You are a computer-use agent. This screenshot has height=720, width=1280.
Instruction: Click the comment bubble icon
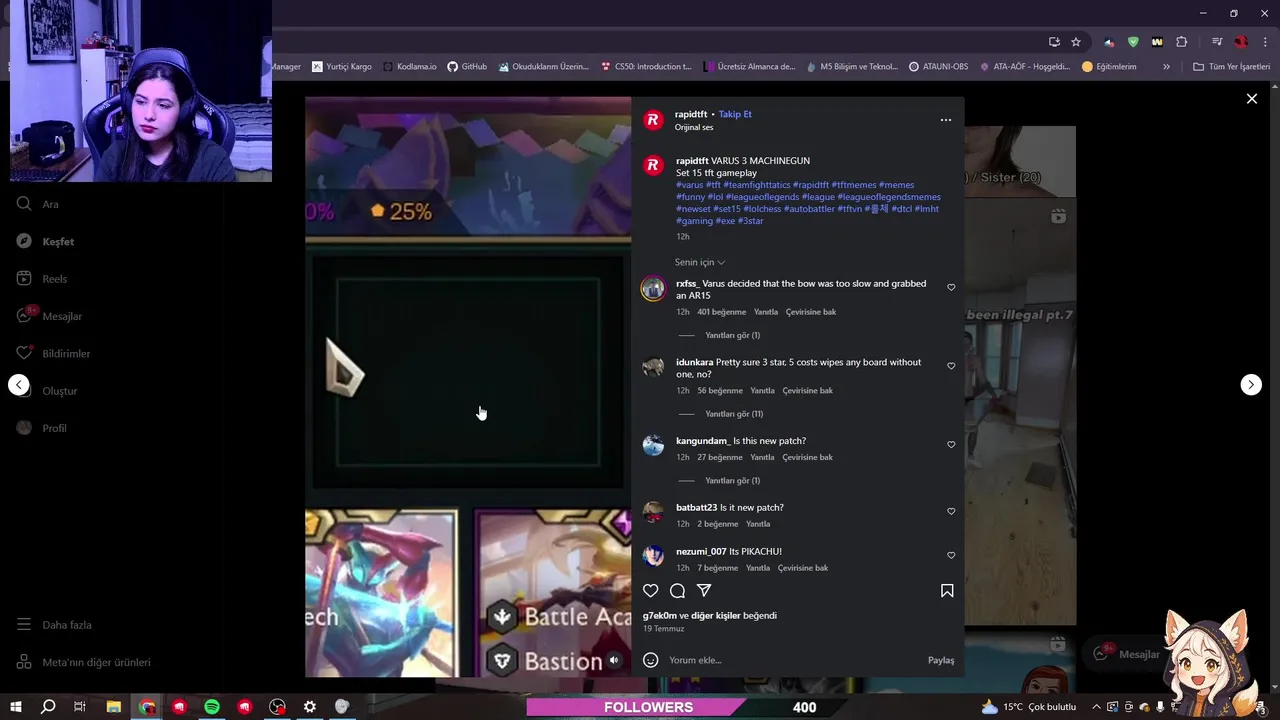677,591
